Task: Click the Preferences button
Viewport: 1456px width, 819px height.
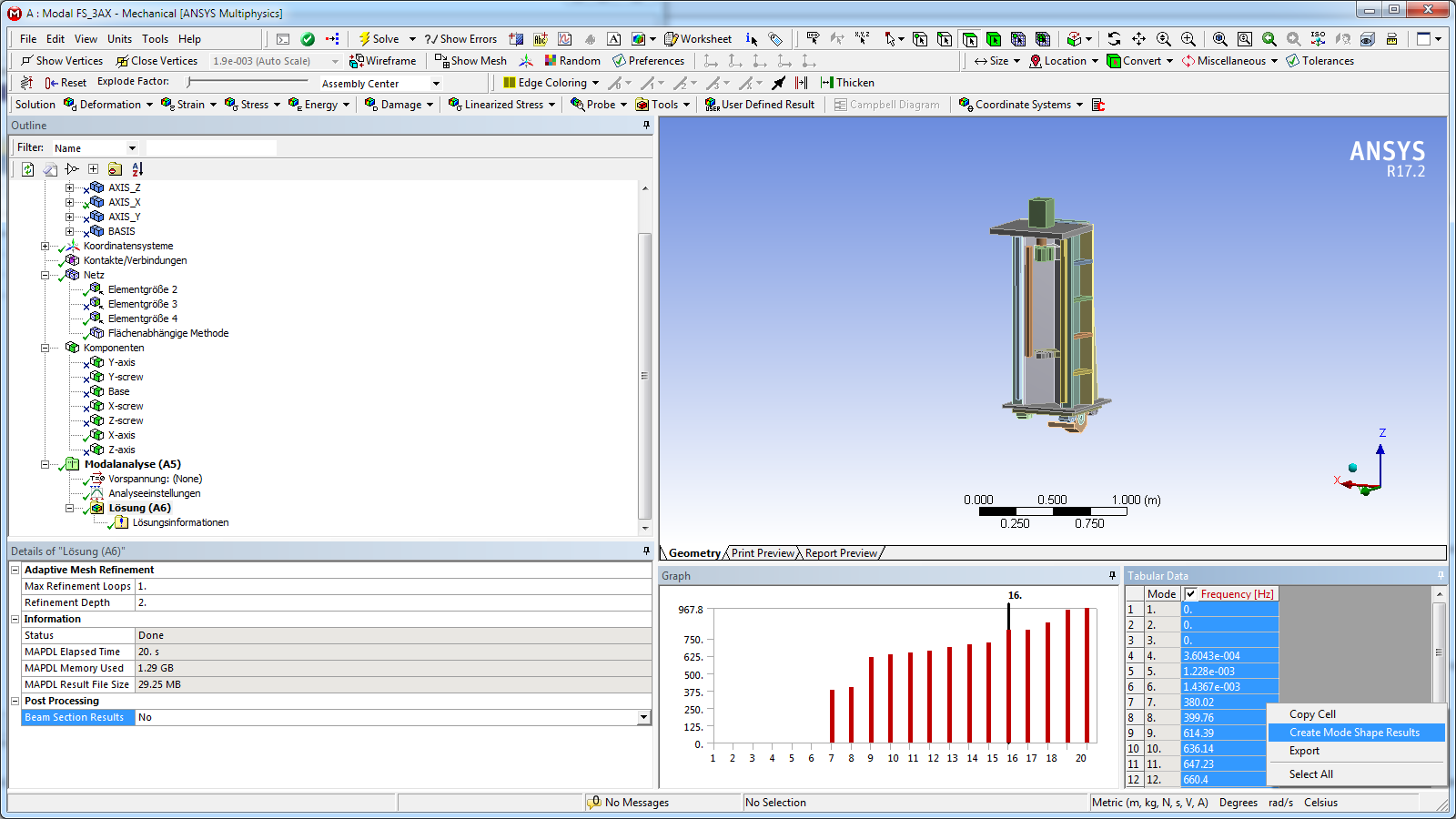Action: (649, 61)
